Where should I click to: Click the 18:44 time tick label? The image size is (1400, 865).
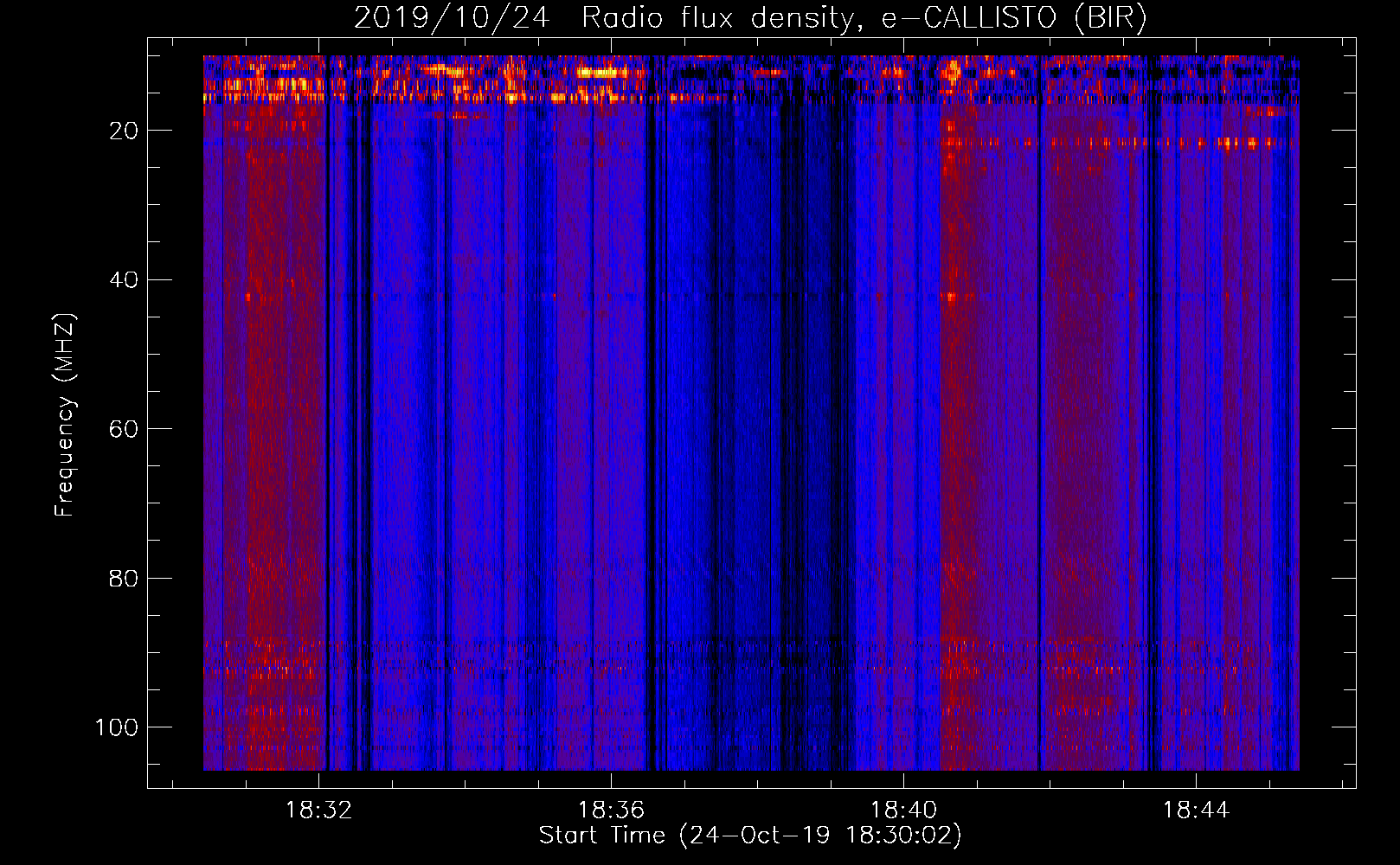click(1196, 811)
